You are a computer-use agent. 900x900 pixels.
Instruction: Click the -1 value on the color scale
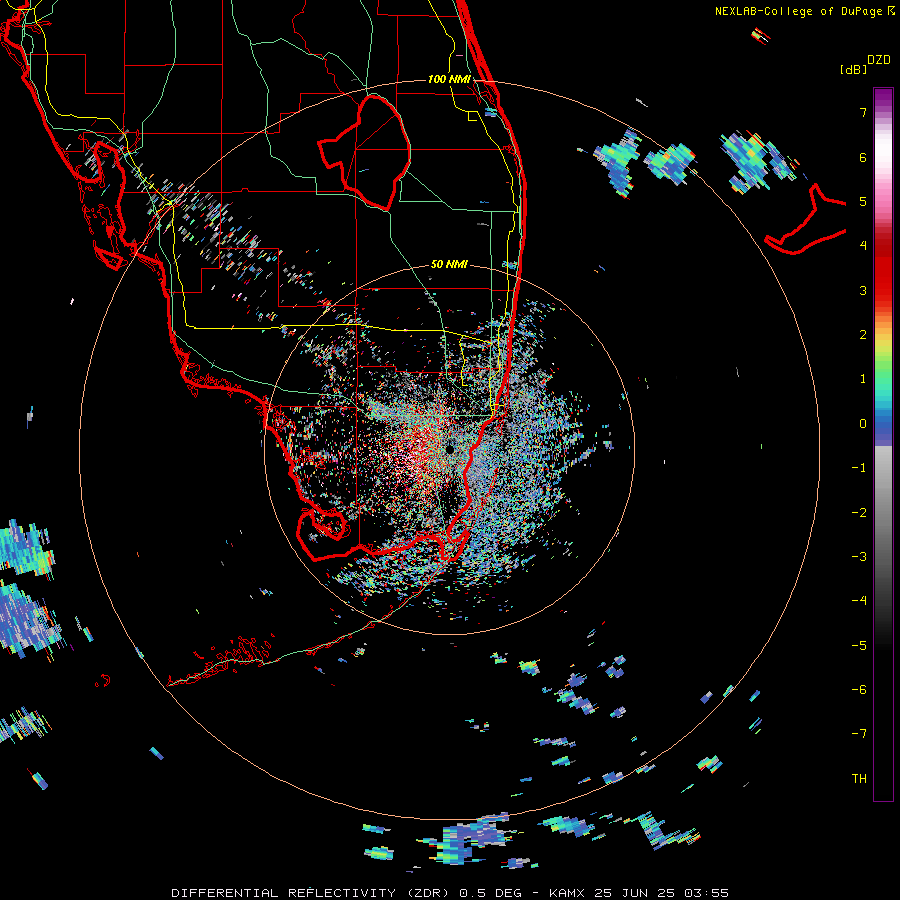859,468
